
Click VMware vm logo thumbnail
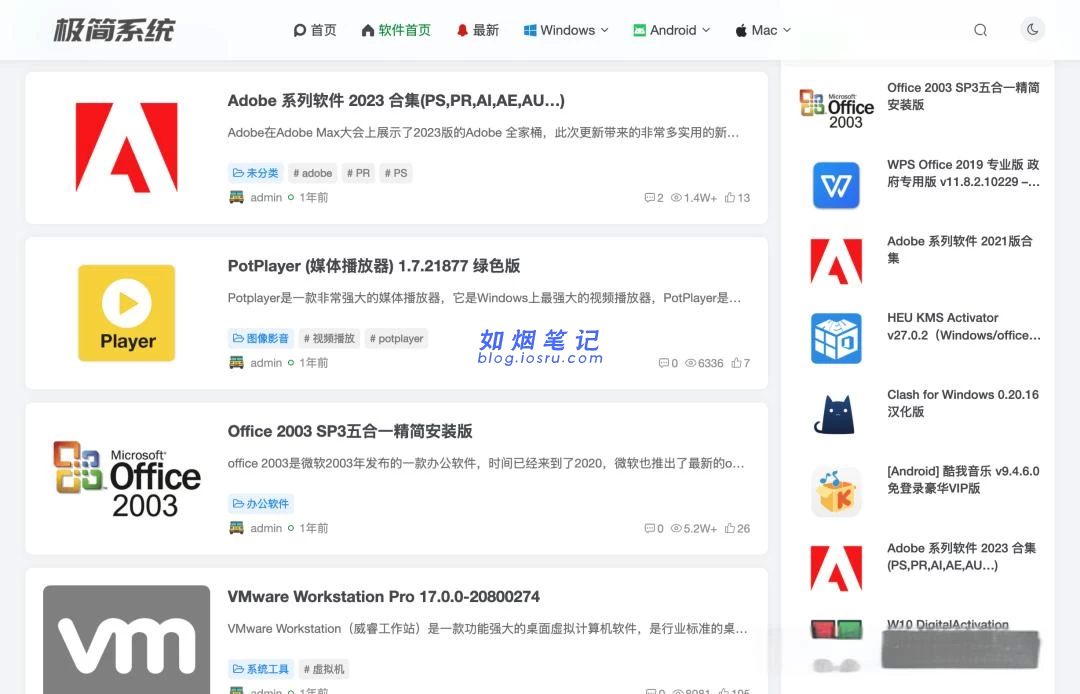pos(127,640)
